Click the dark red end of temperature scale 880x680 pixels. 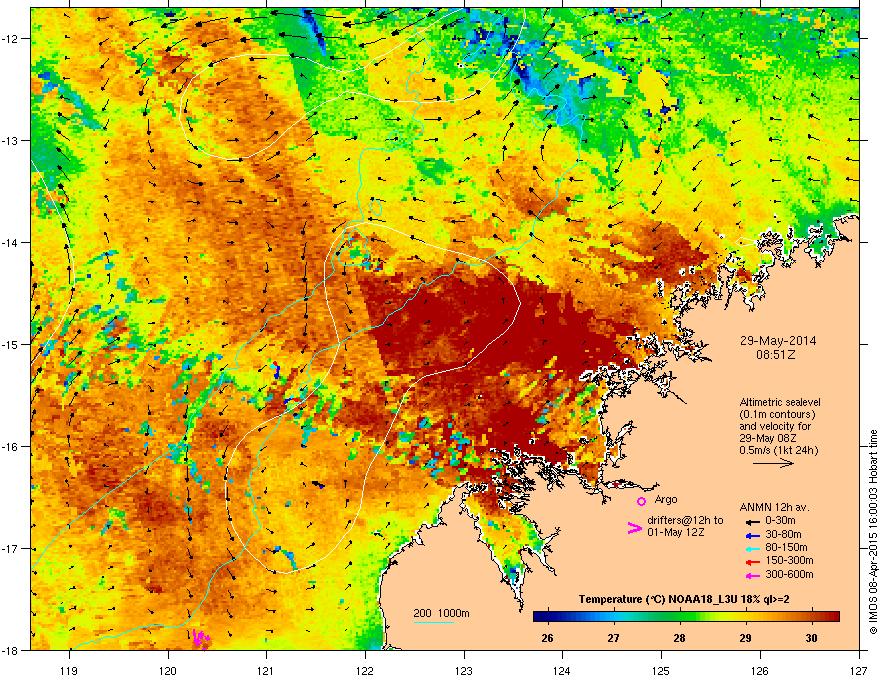point(832,617)
